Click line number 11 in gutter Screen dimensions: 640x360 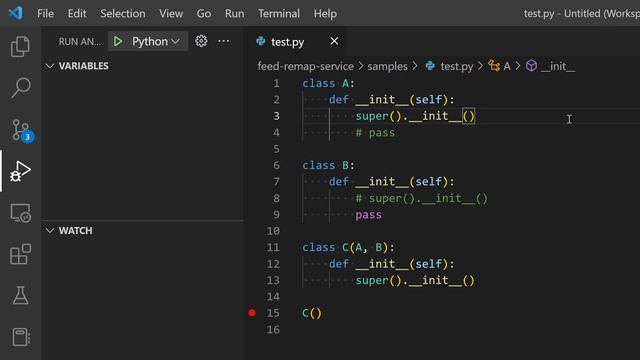[273, 247]
